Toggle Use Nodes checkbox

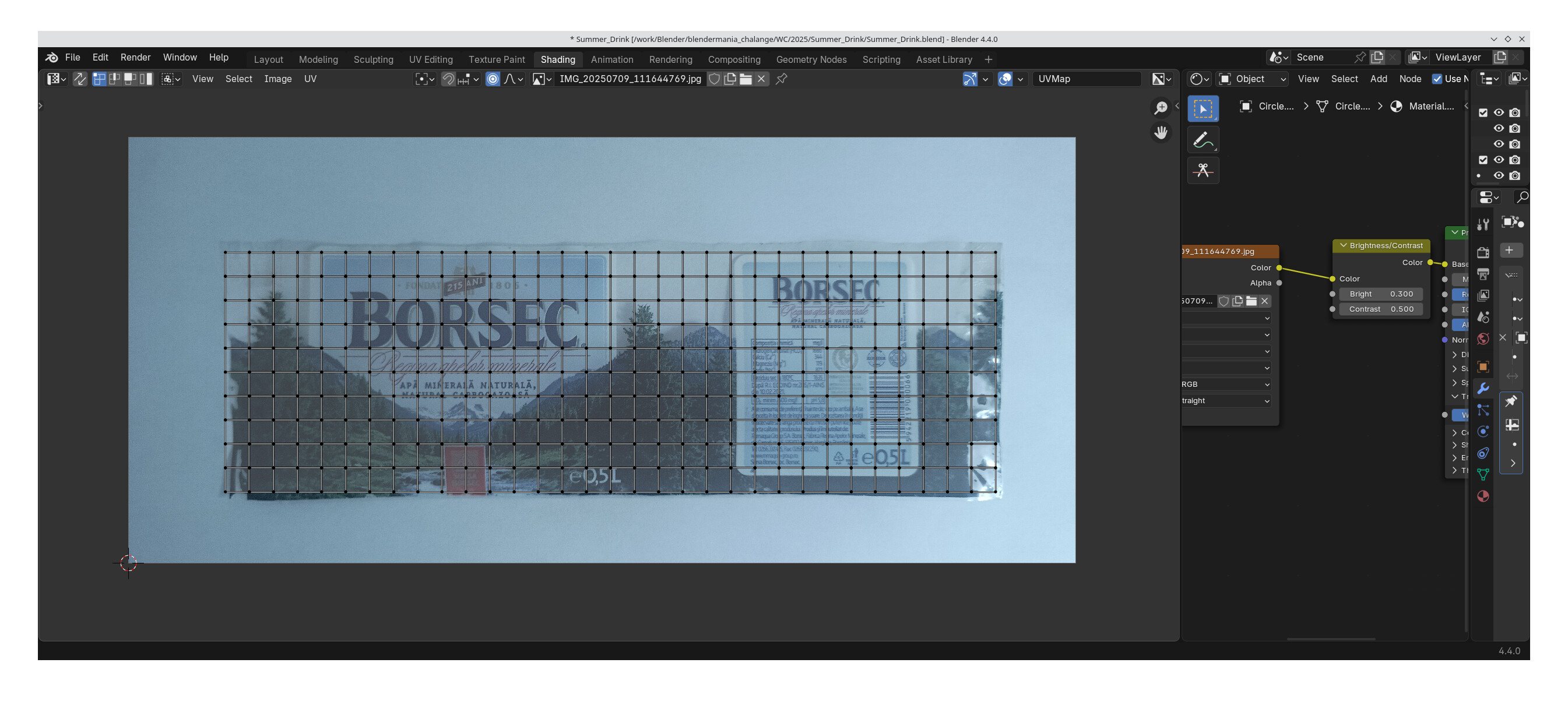[x=1437, y=79]
